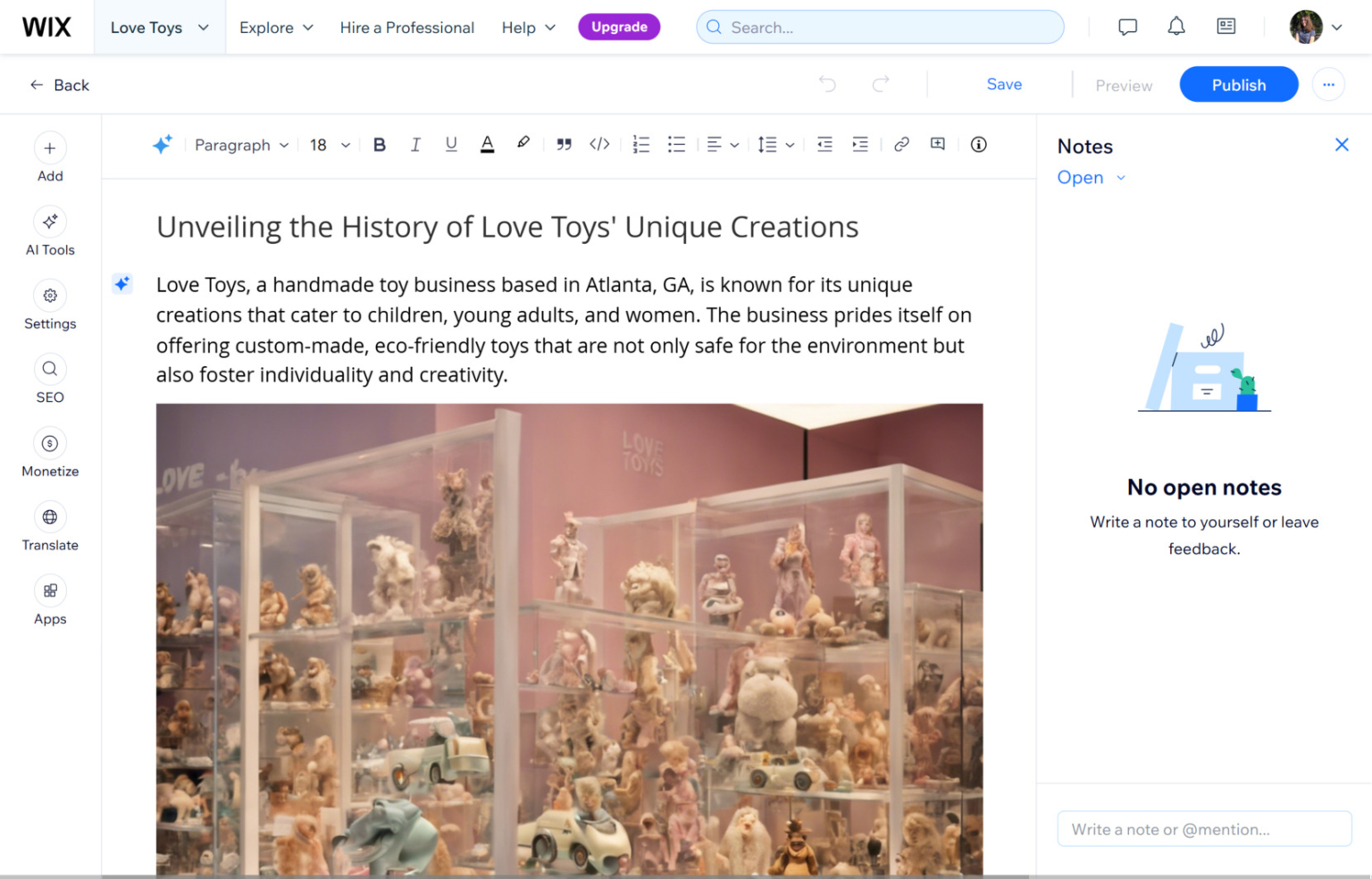
Task: Toggle bold formatting in toolbar
Action: pyautogui.click(x=380, y=145)
